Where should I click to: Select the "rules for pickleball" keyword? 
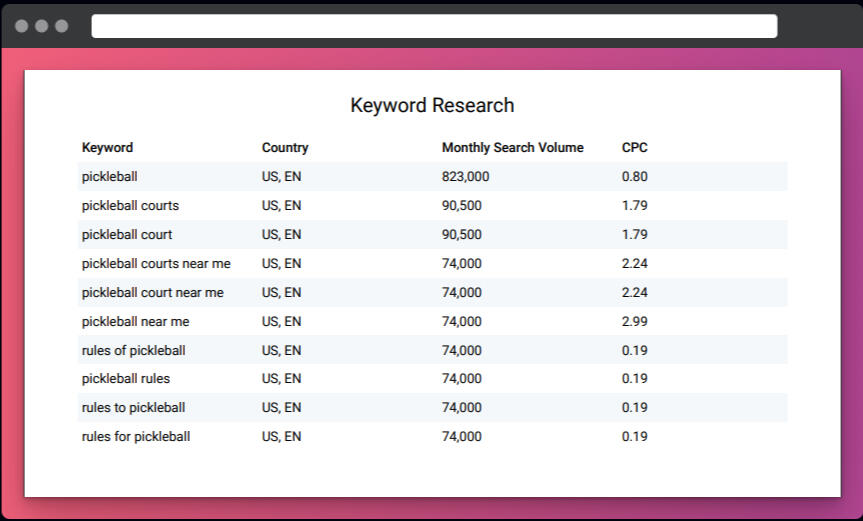point(136,437)
